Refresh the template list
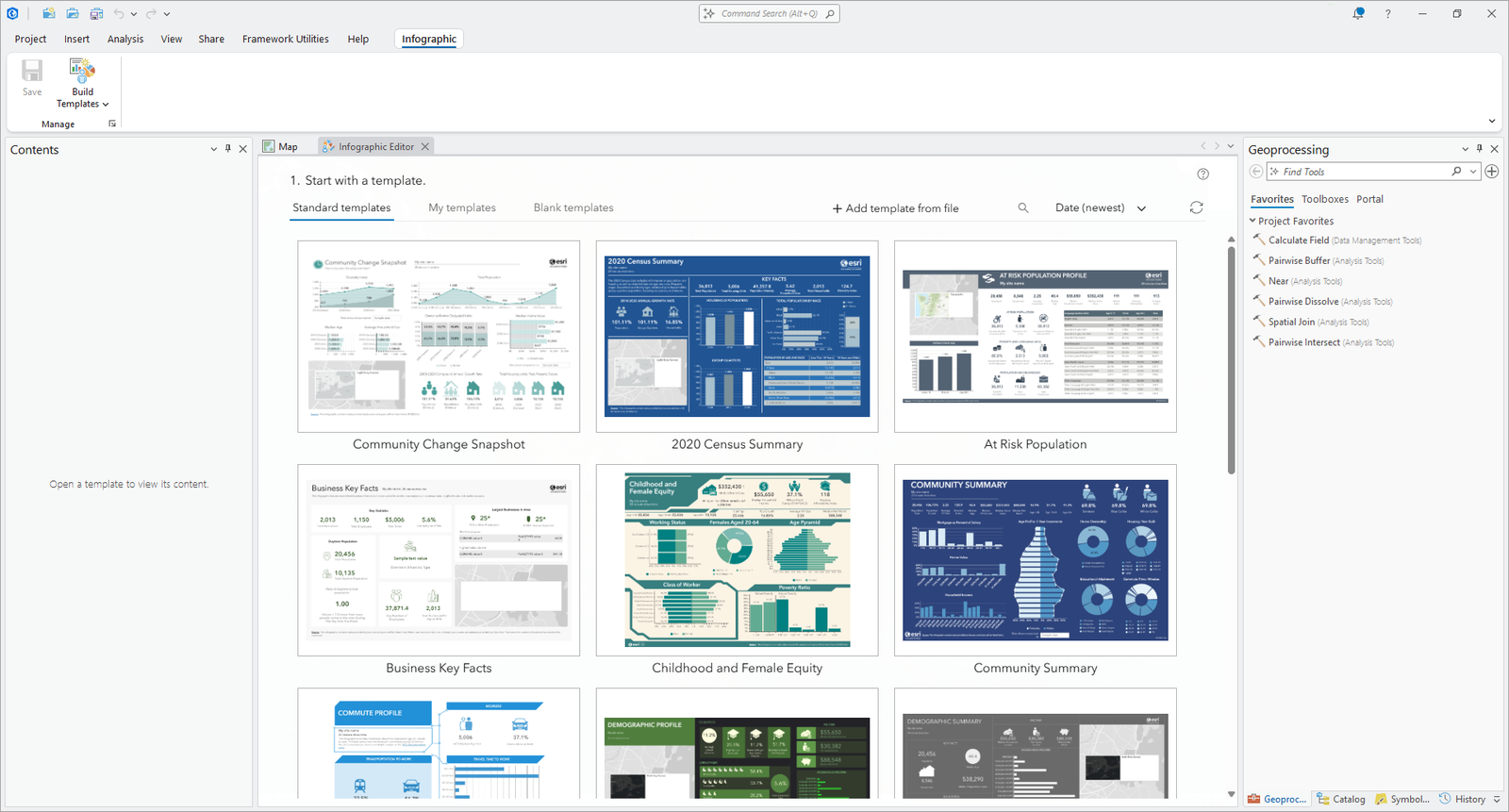 point(1196,207)
